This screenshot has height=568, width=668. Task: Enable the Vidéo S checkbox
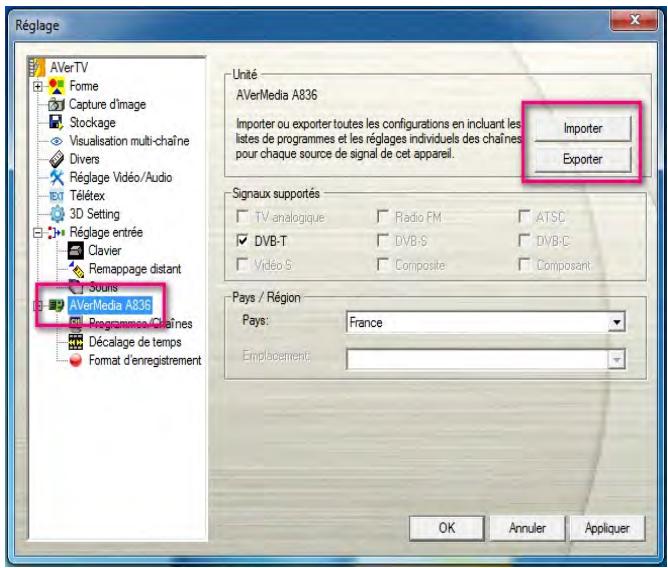click(242, 265)
